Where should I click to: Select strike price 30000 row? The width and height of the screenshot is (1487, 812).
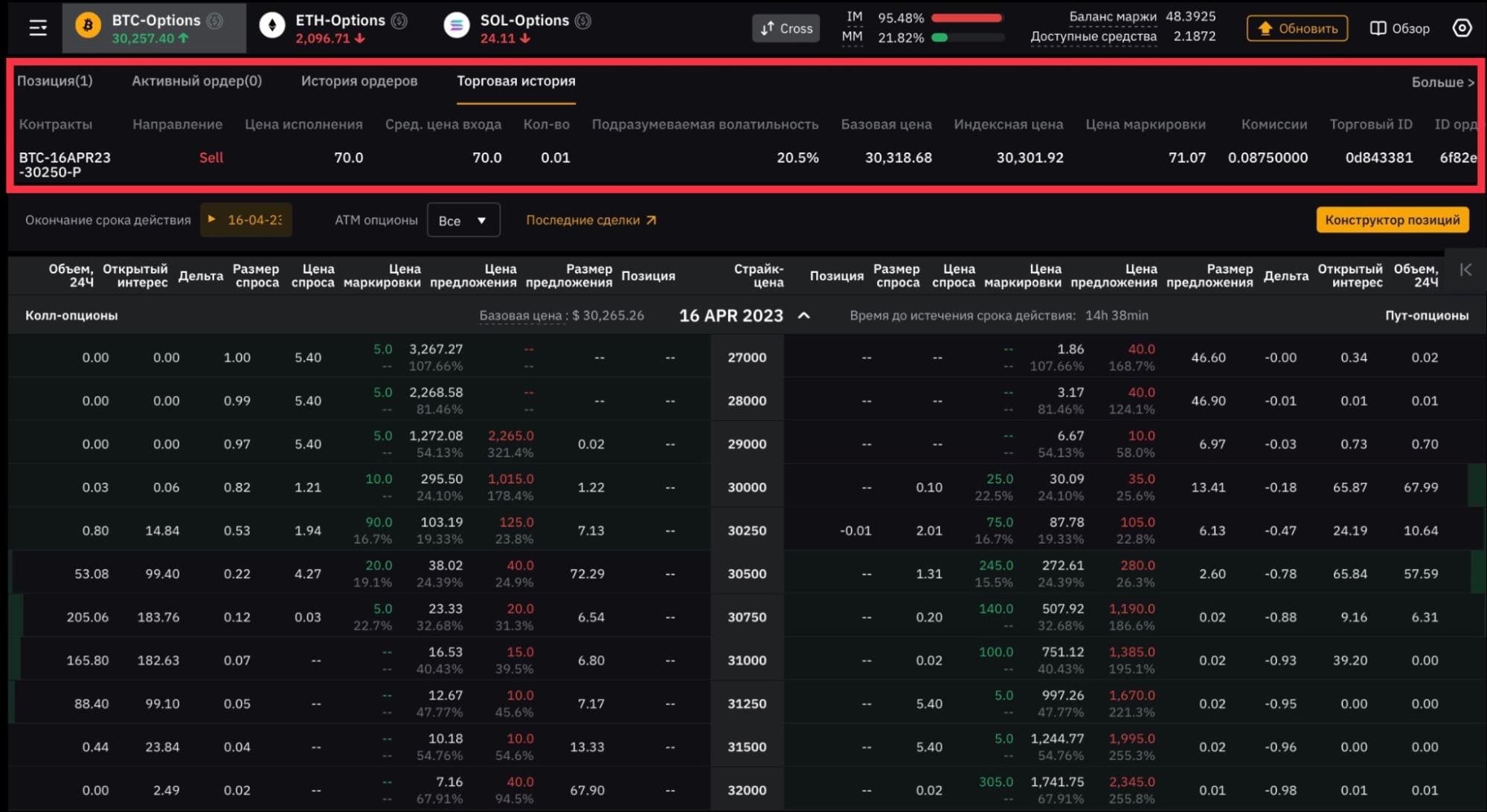pos(747,487)
